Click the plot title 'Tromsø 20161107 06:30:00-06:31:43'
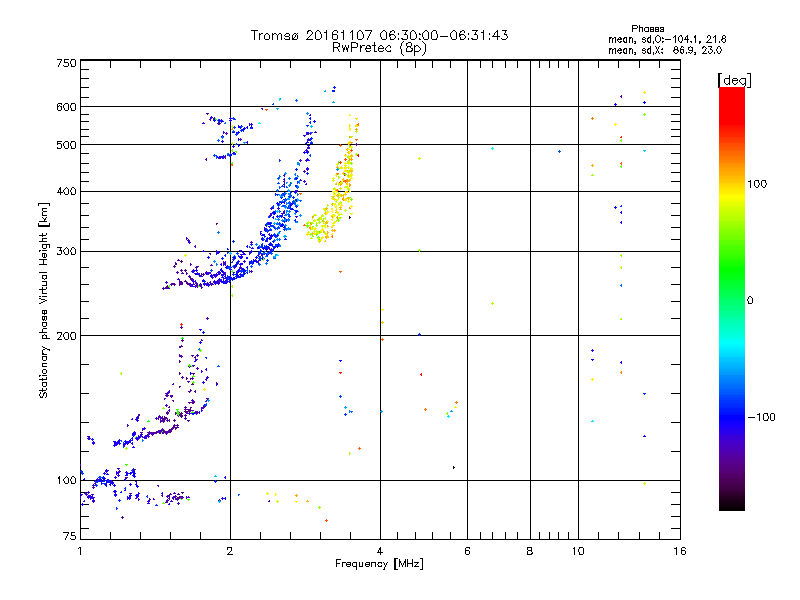The width and height of the screenshot is (800, 600). [379, 35]
